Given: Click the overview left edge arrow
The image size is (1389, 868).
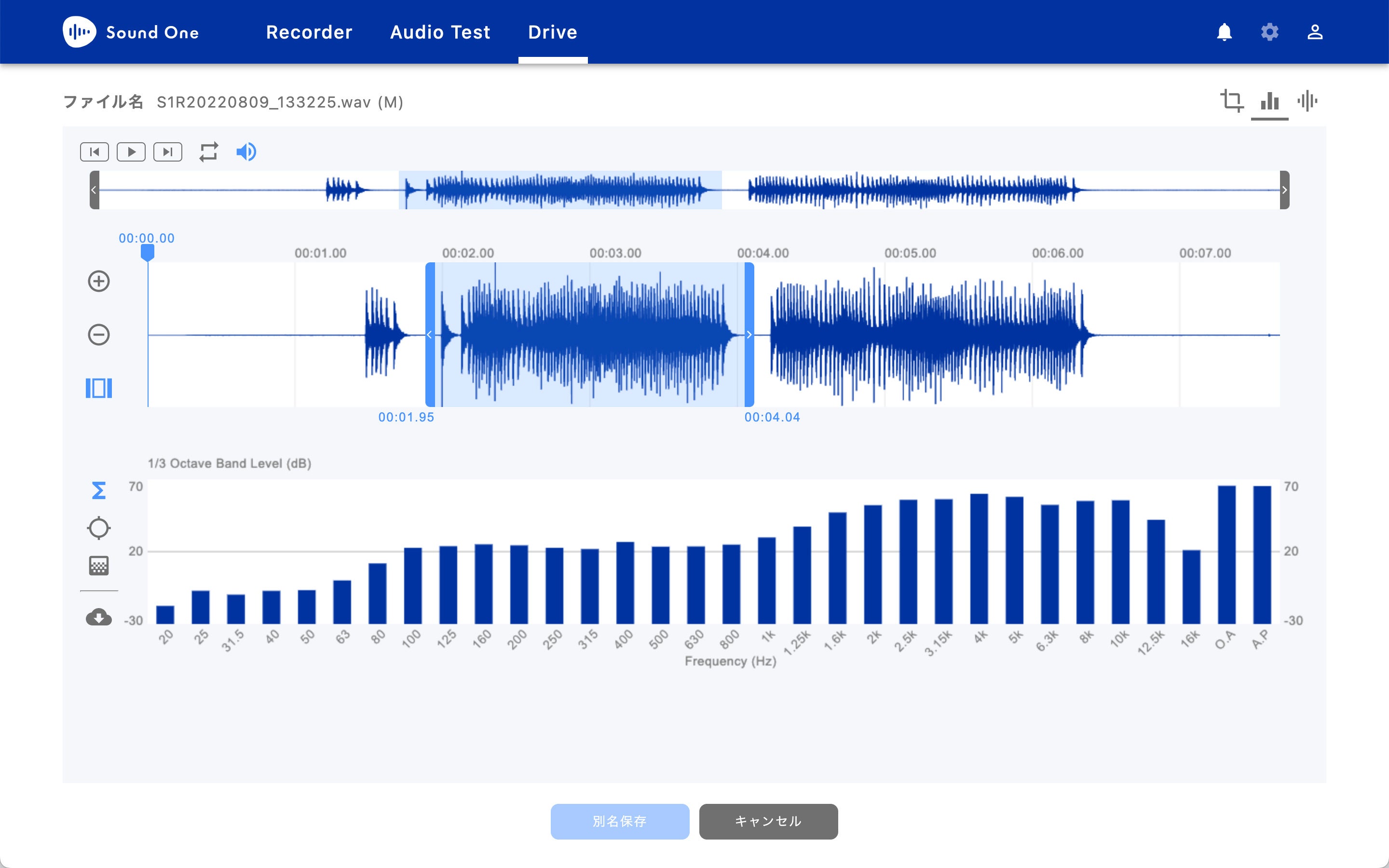Looking at the screenshot, I should 94,190.
